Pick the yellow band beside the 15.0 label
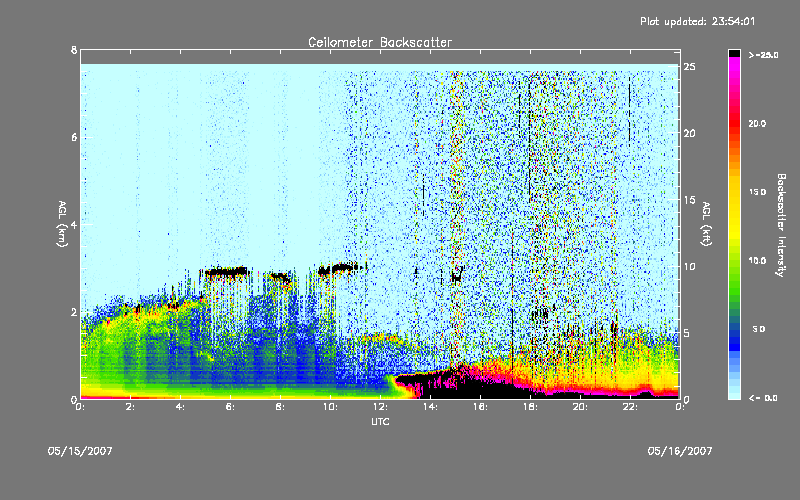The image size is (800, 500). pyautogui.click(x=734, y=192)
